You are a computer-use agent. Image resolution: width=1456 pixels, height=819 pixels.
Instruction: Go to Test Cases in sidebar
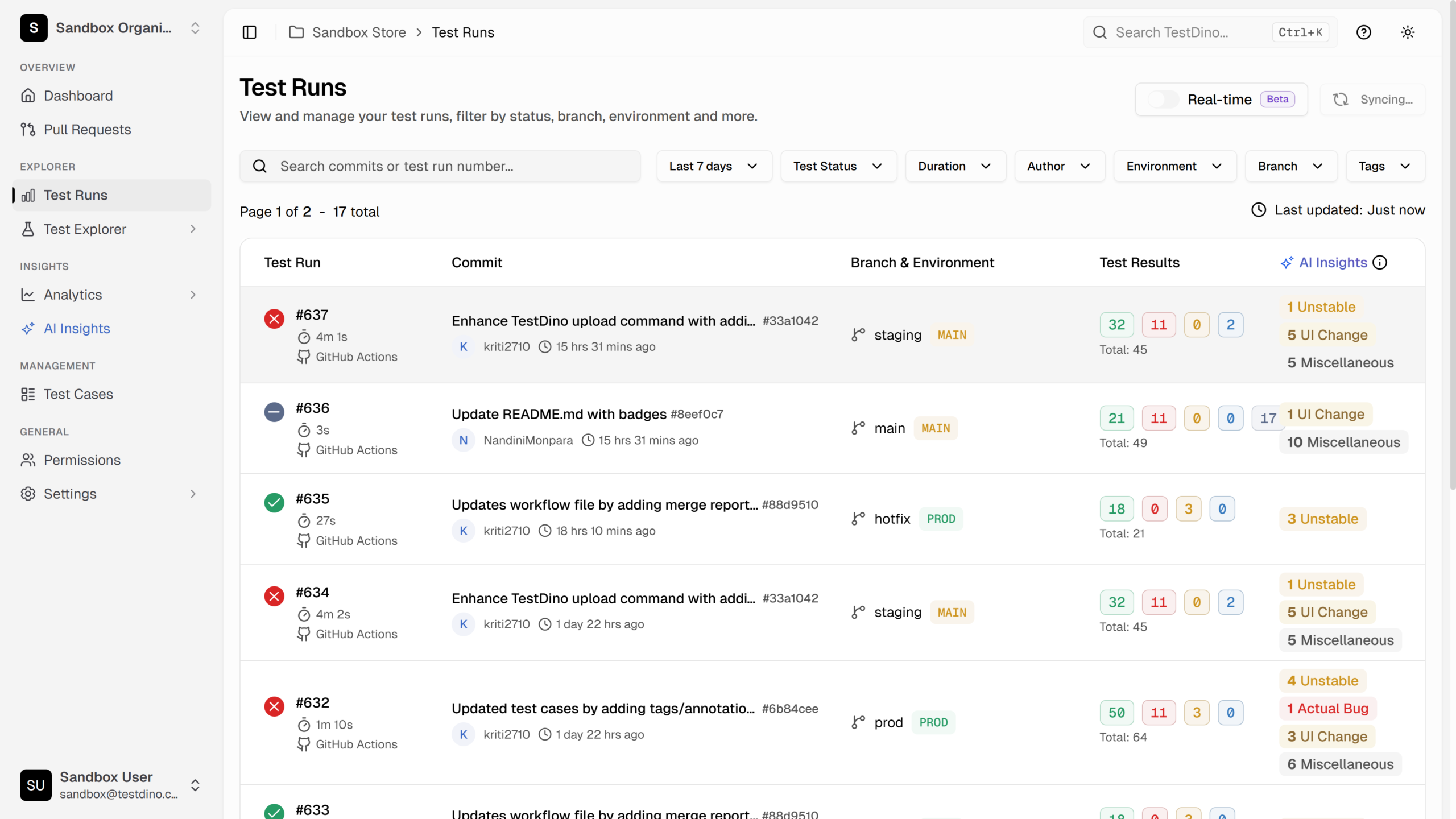pyautogui.click(x=78, y=394)
